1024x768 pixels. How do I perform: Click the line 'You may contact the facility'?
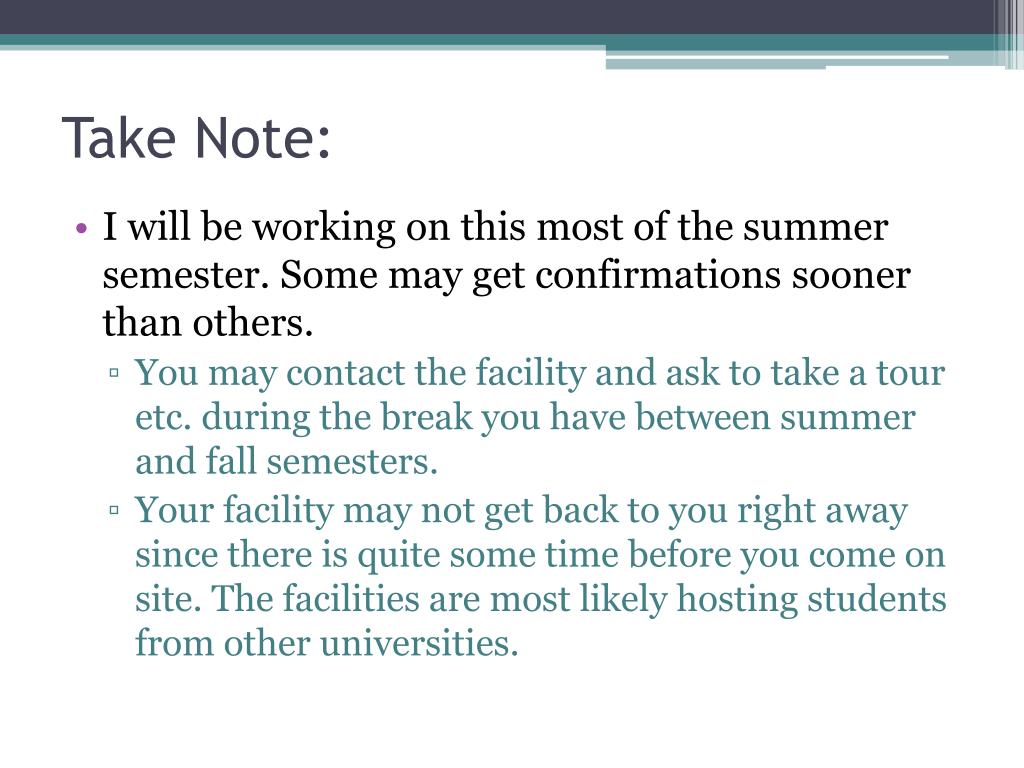click(540, 374)
